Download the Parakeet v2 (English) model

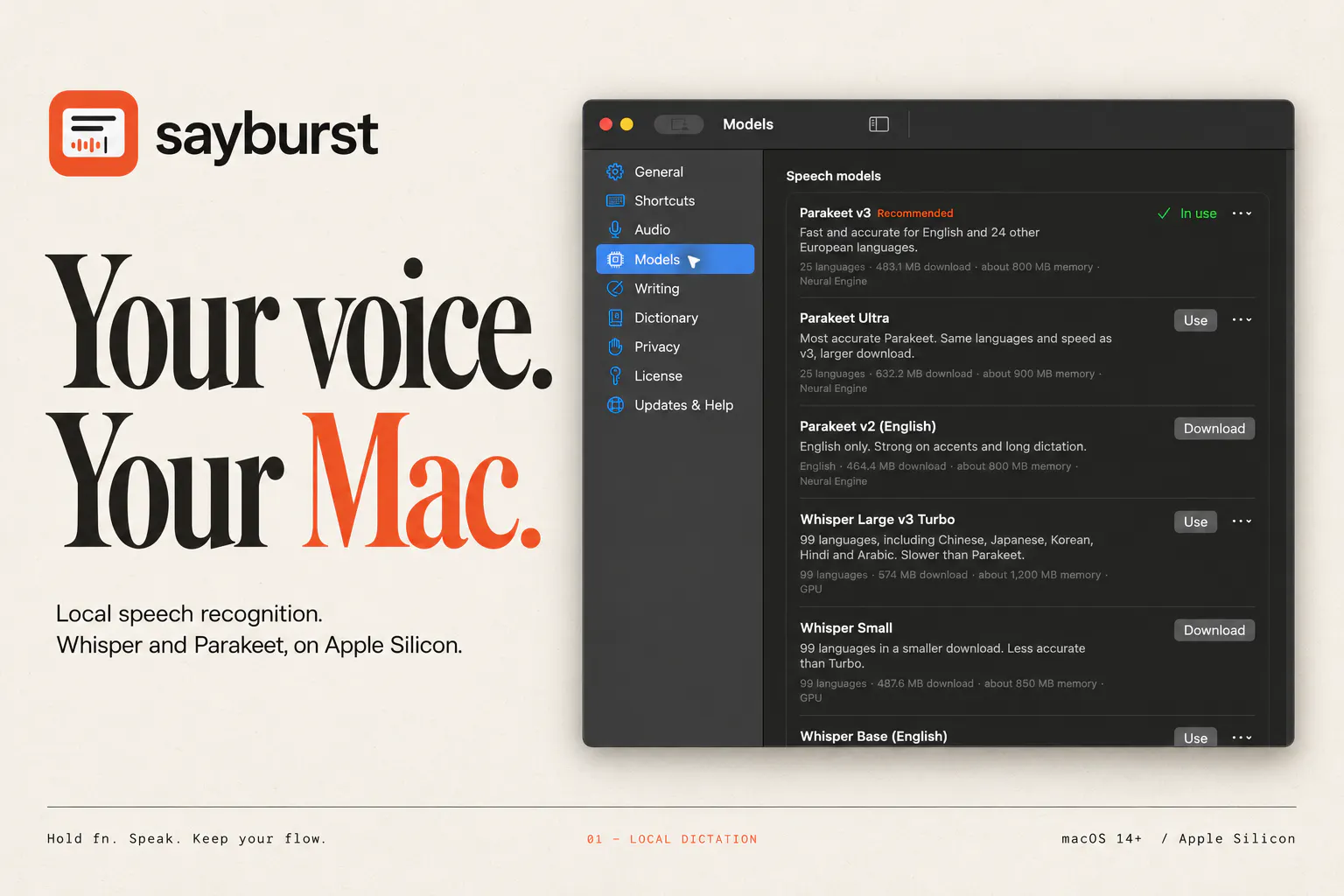[x=1214, y=429]
